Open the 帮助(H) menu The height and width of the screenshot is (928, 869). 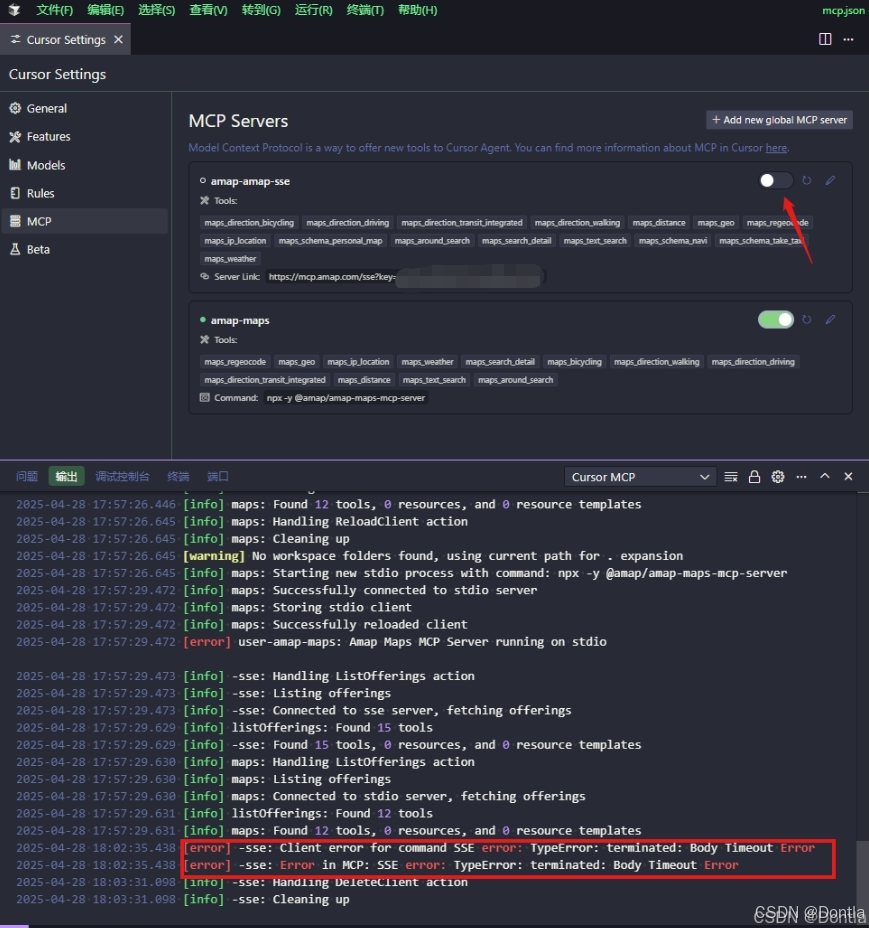pos(417,10)
